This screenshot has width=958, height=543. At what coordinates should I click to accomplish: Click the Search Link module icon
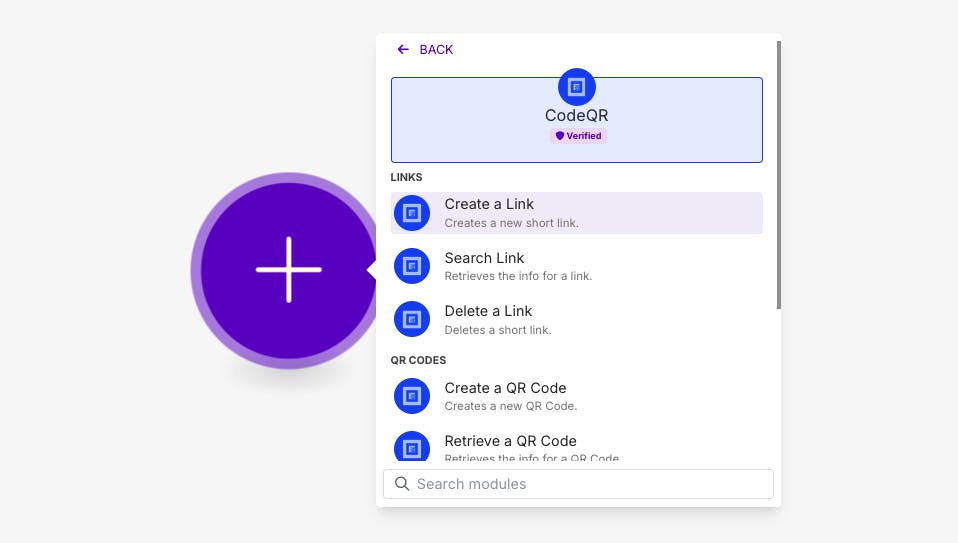[x=412, y=266]
